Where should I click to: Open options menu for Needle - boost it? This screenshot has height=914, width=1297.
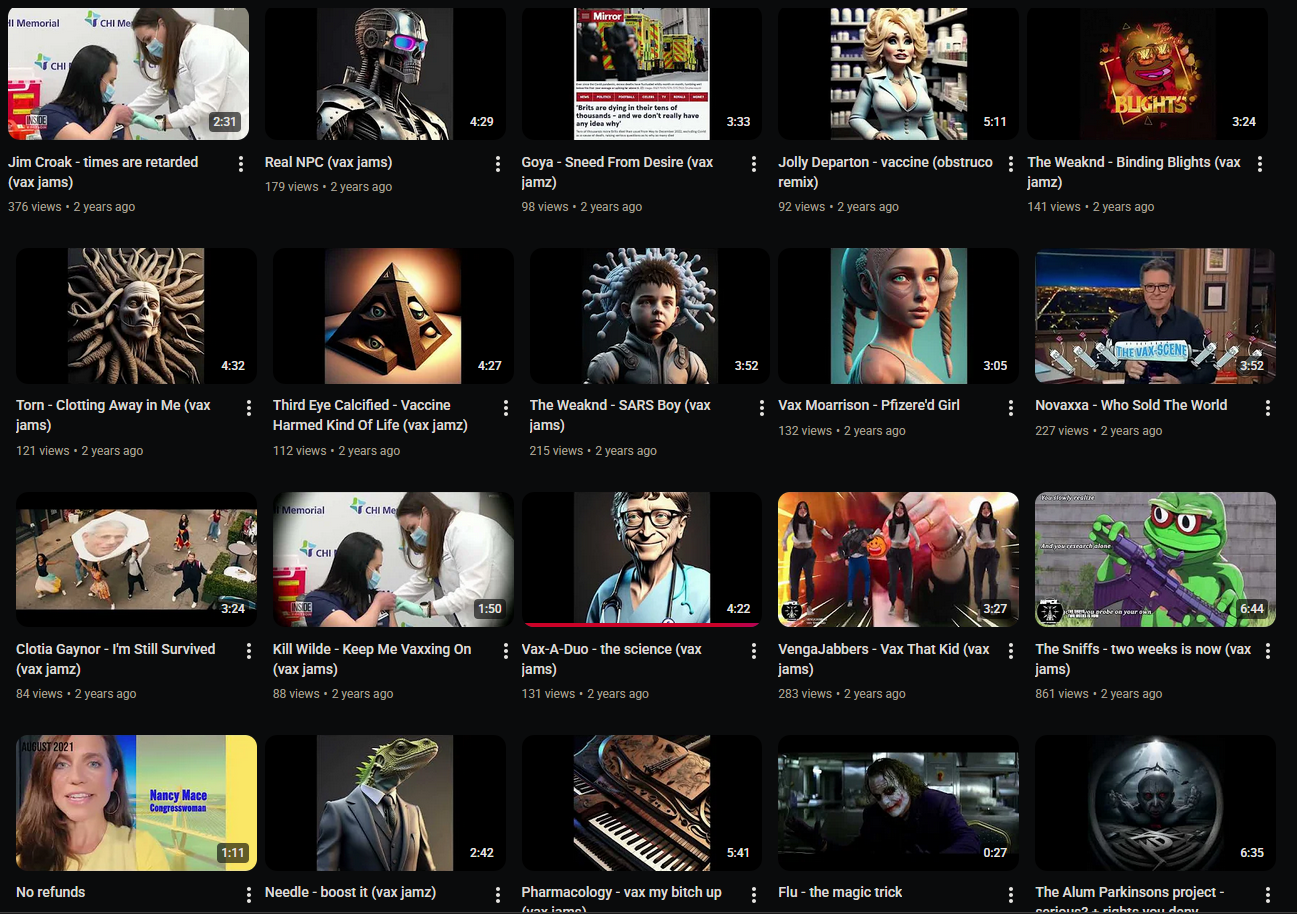pos(498,895)
